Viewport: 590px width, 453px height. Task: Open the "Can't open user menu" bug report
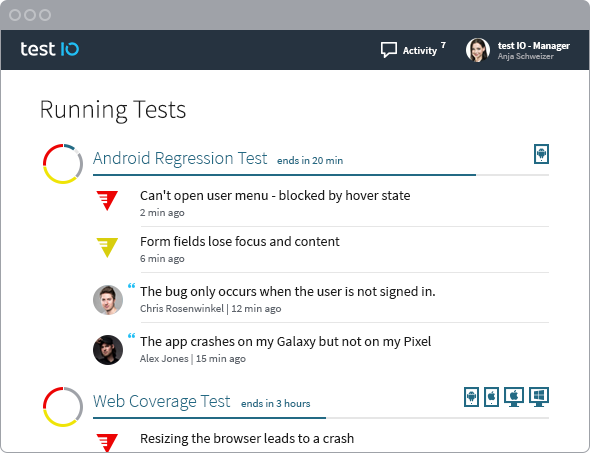(275, 196)
